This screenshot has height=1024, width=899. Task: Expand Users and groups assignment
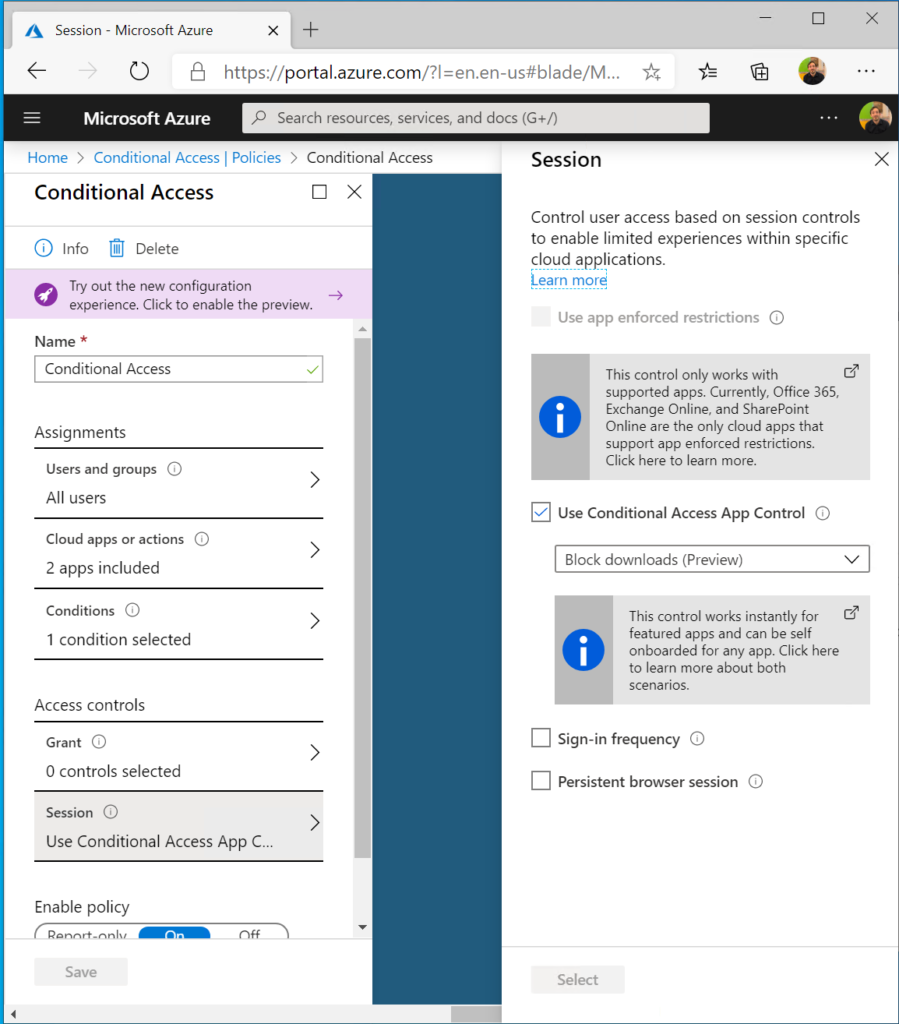pos(178,483)
